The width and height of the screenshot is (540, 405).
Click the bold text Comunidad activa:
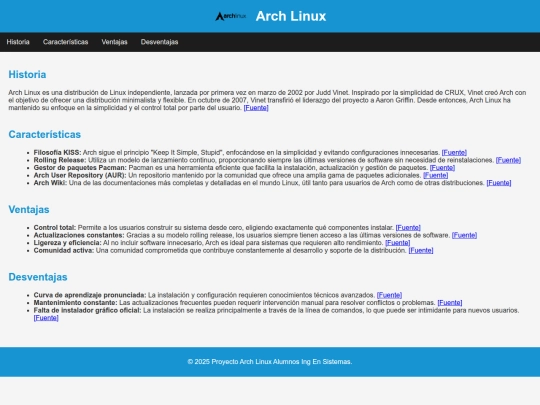[64, 250]
